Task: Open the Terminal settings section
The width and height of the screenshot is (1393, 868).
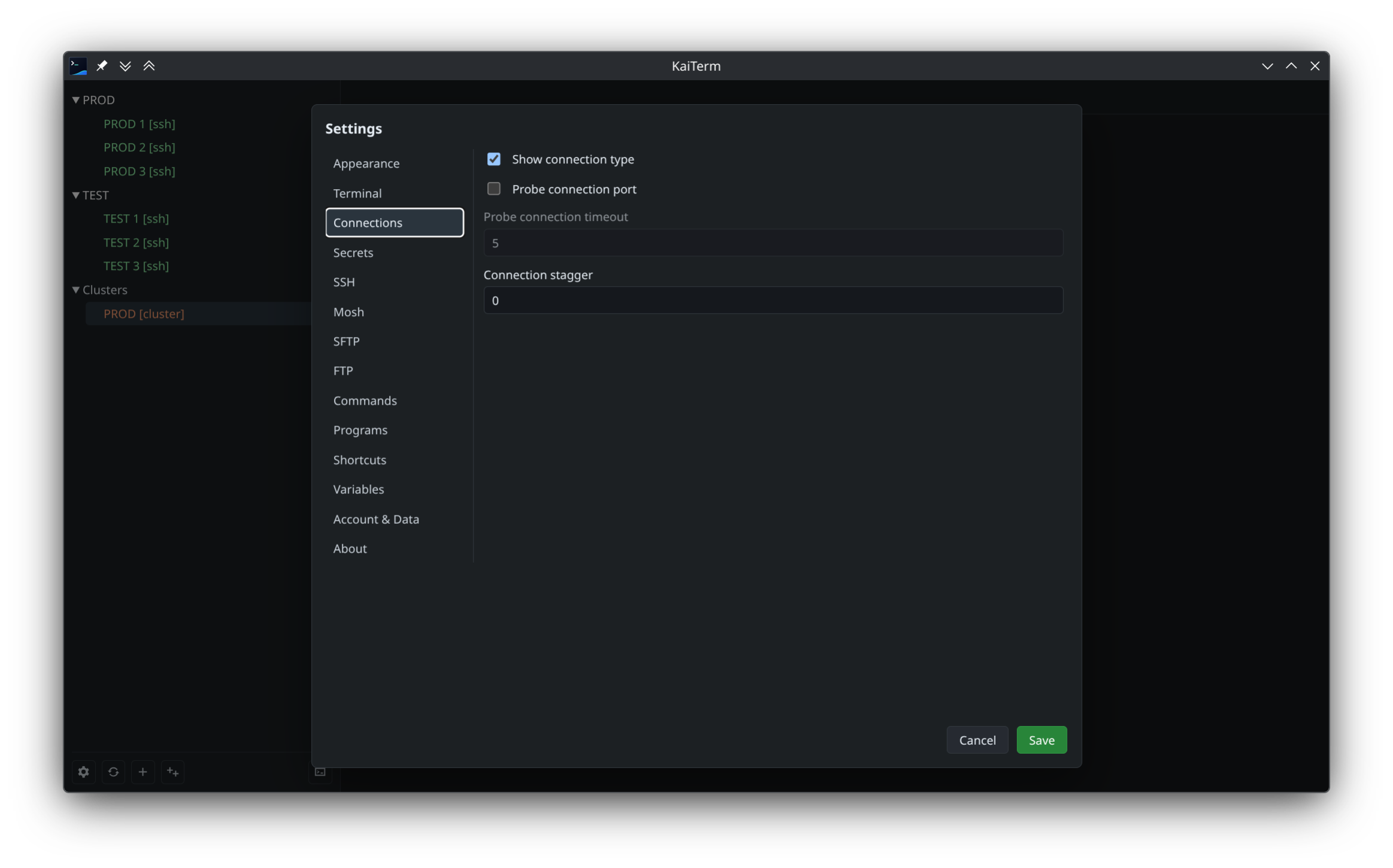Action: pos(394,193)
